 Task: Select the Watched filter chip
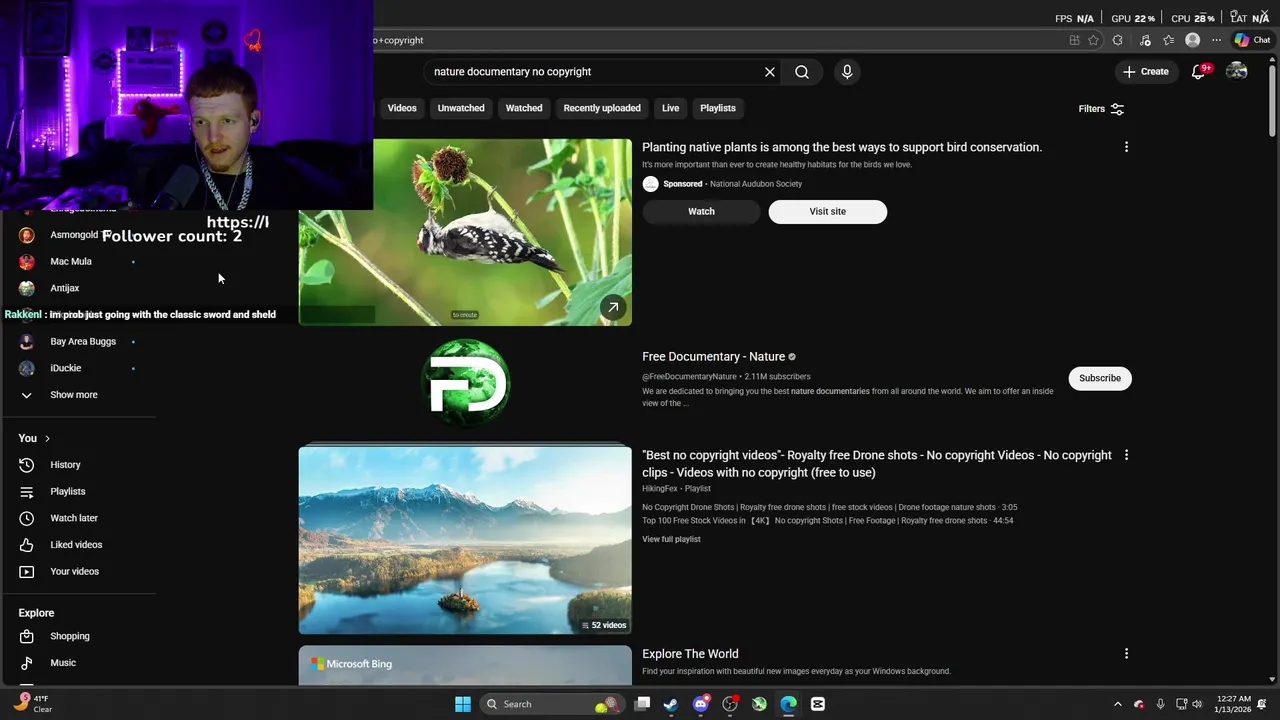coord(524,108)
